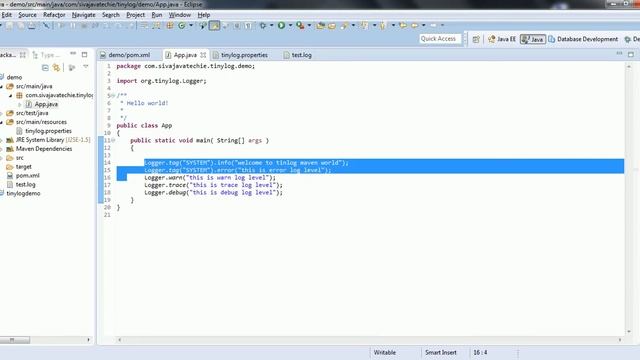The width and height of the screenshot is (640, 360).
Task: Open the demo/pom.xml editor tab
Action: pyautogui.click(x=125, y=55)
